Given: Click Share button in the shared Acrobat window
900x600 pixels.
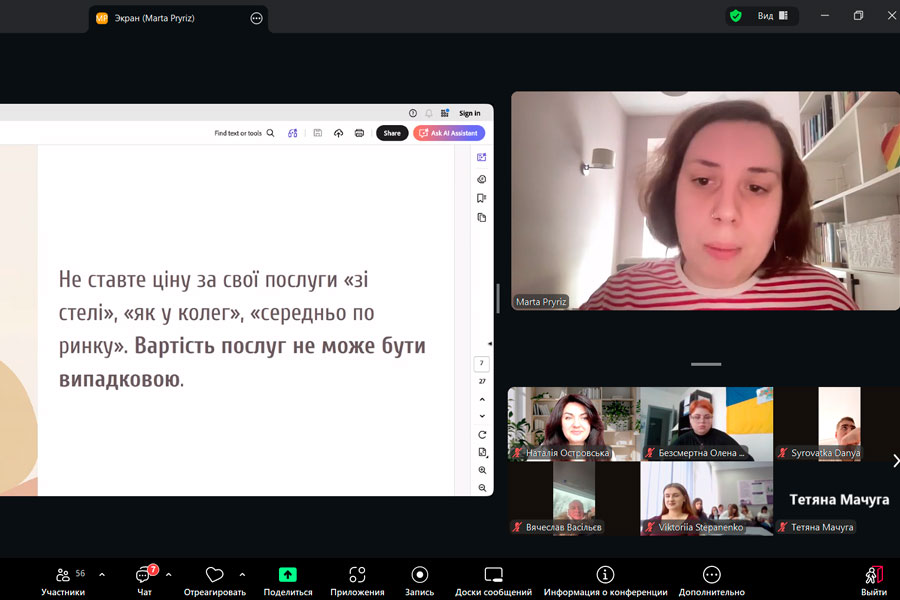Looking at the screenshot, I should click(392, 133).
